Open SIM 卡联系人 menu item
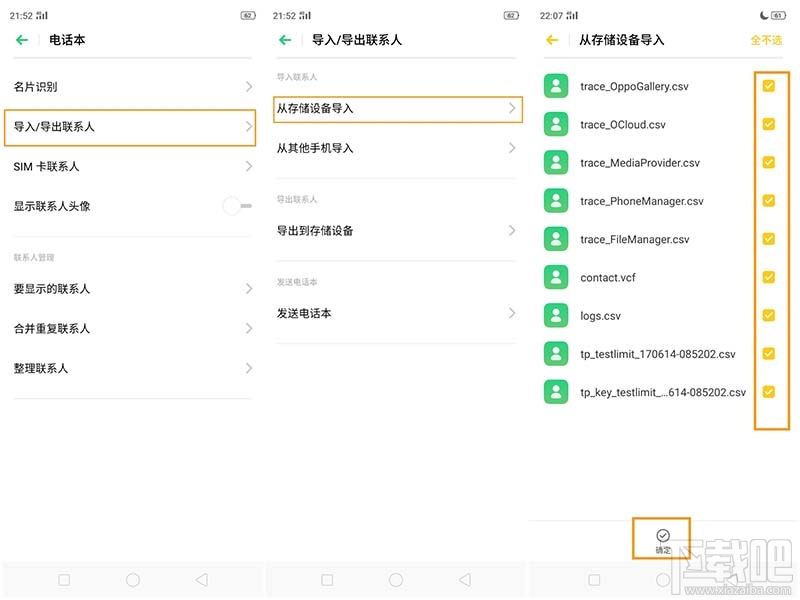Image resolution: width=800 pixels, height=600 pixels. tap(130, 166)
